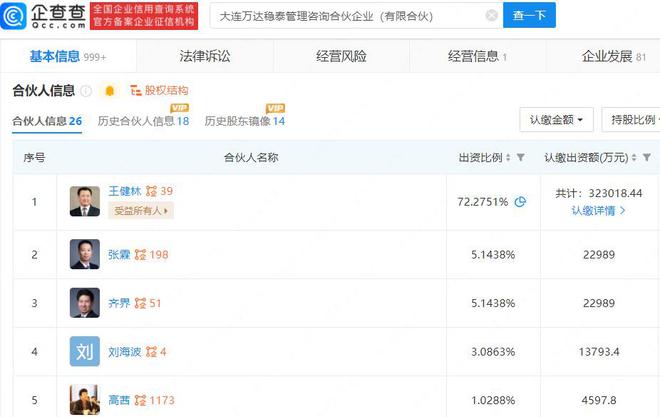Open 张霖's partner profile link
This screenshot has height=417, width=660.
tap(119, 255)
